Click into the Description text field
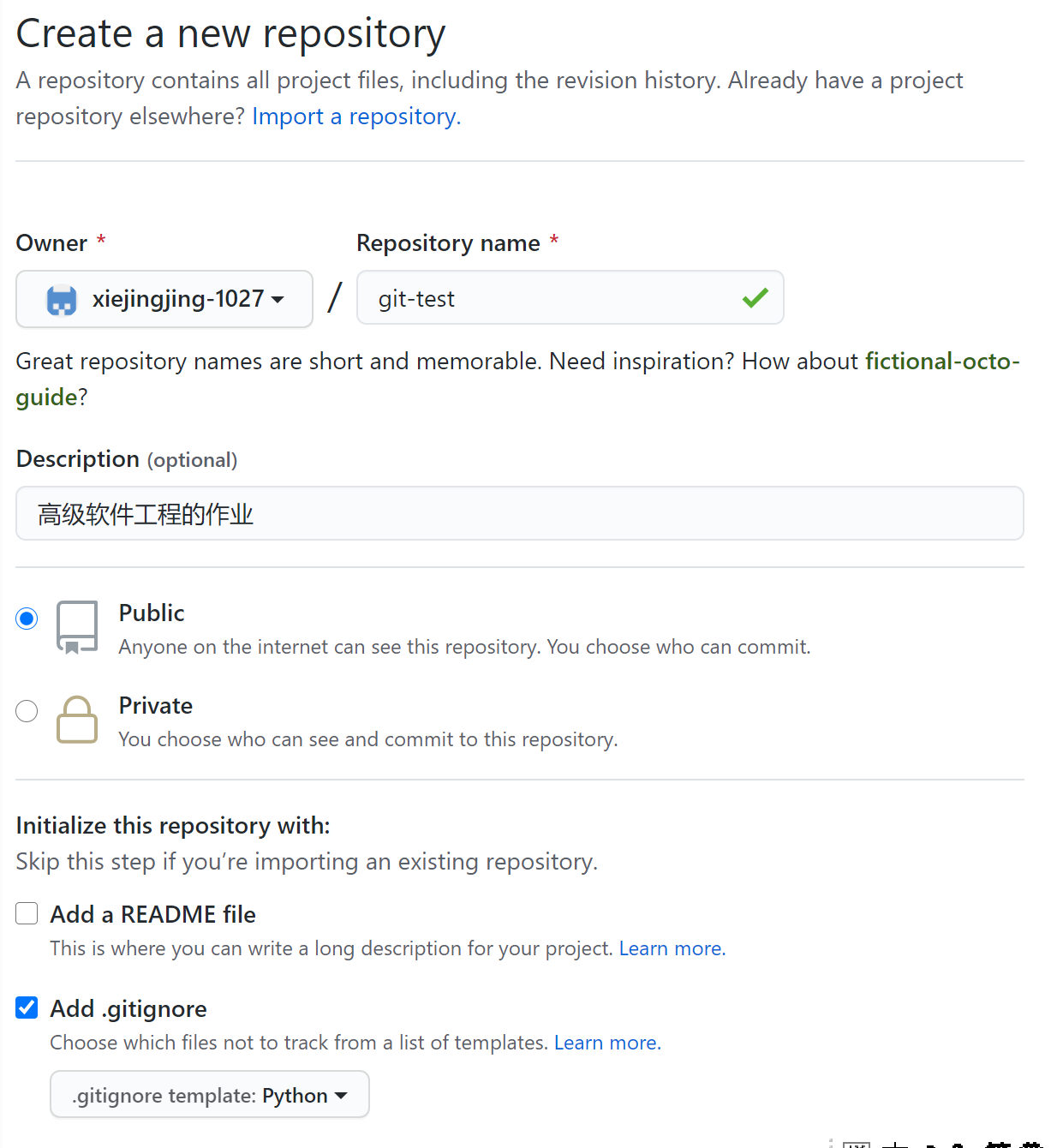1051x1148 pixels. [x=519, y=514]
